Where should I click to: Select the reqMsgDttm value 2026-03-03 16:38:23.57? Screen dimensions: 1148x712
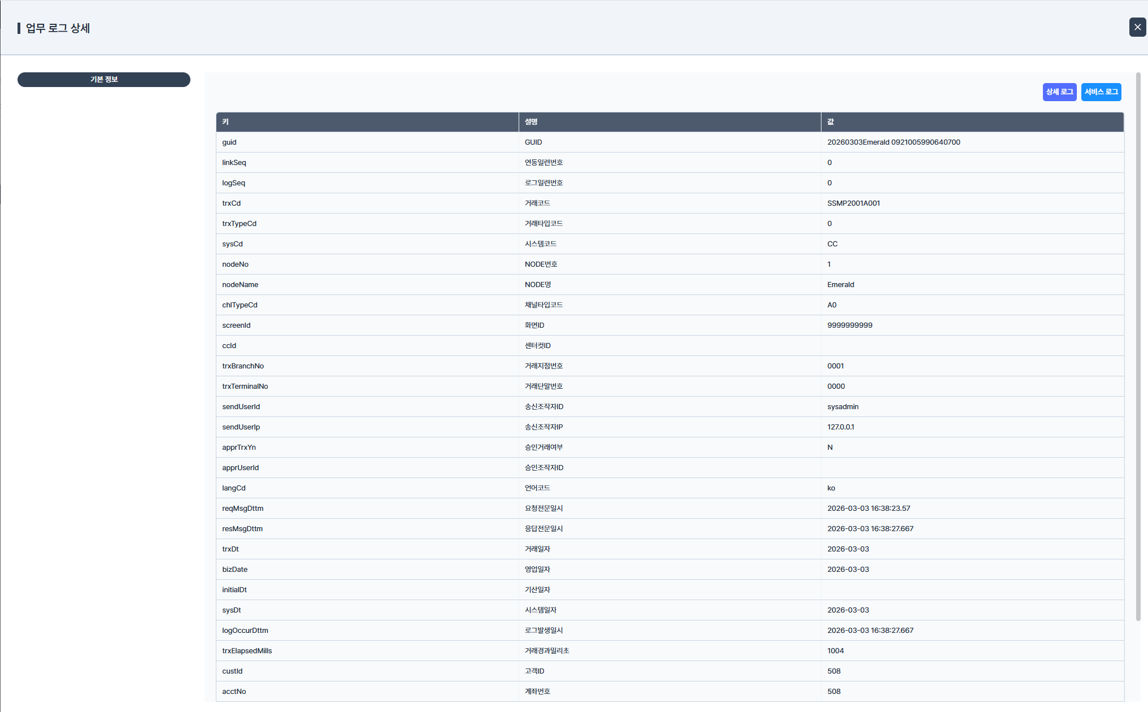868,508
